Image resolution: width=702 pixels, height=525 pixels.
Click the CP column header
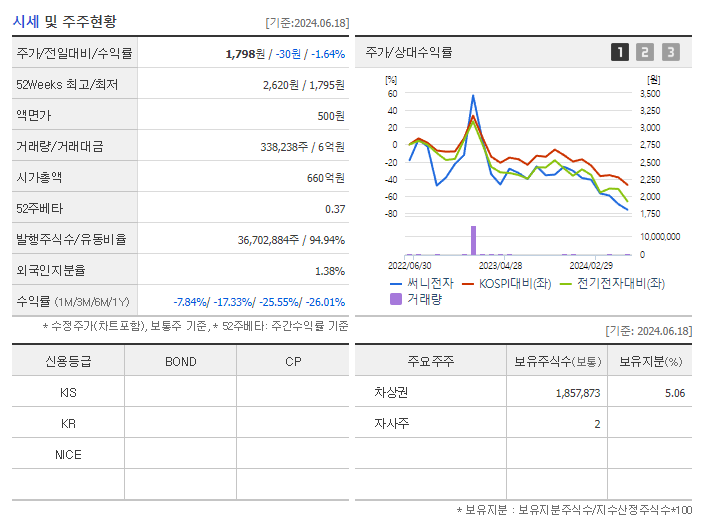(293, 362)
